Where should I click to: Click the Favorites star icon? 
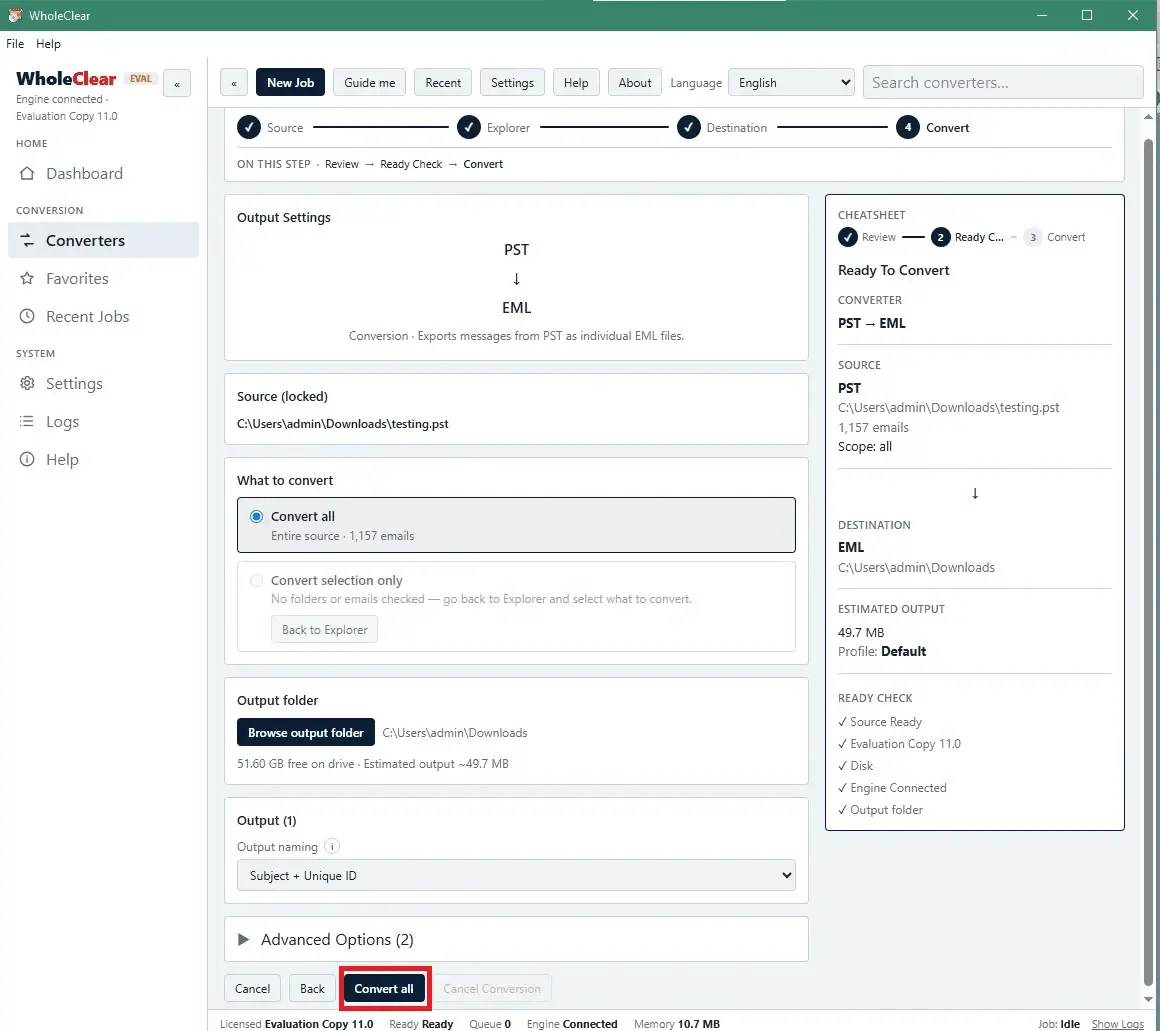pyautogui.click(x=27, y=278)
